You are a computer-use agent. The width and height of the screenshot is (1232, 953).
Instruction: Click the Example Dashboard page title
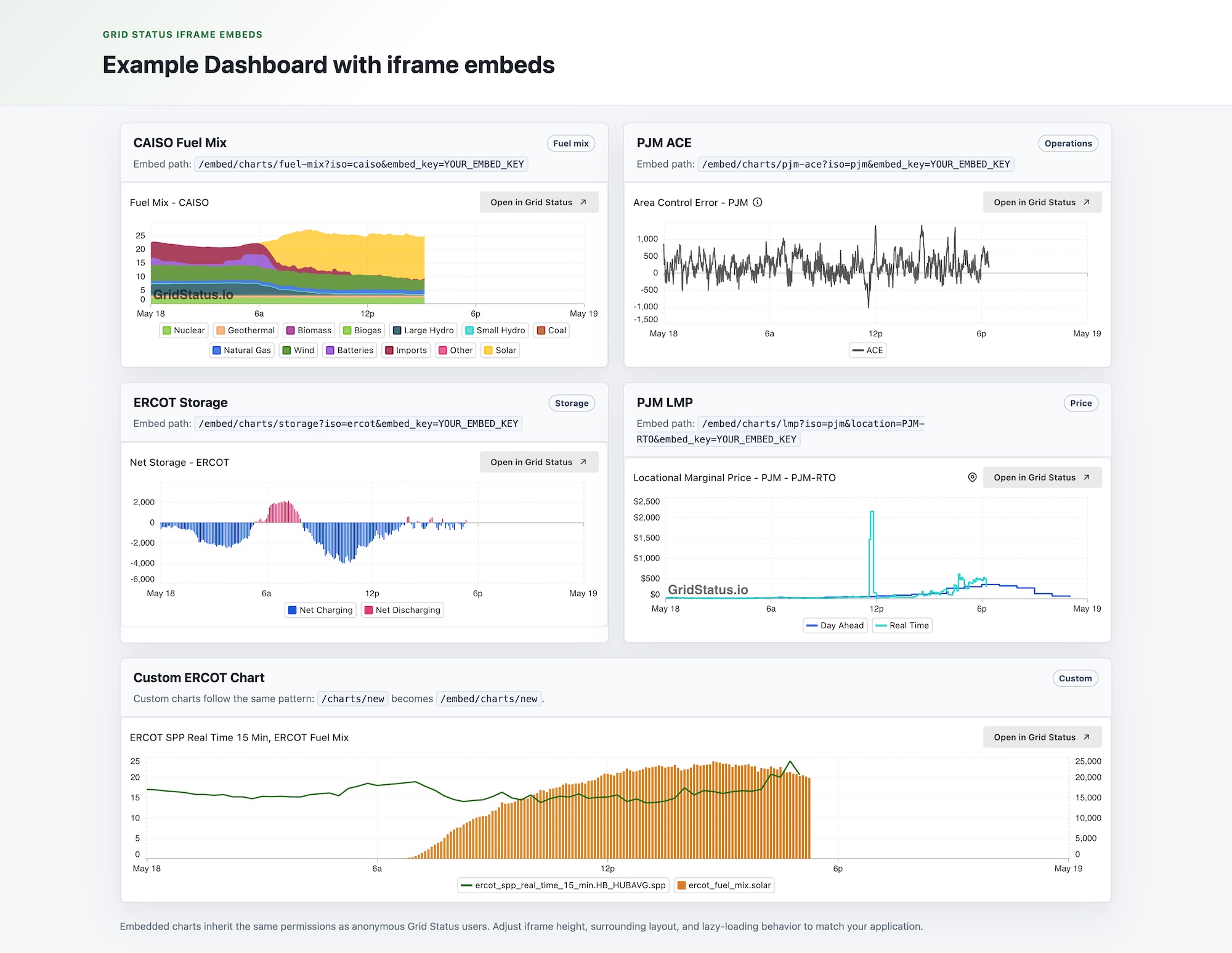pos(328,65)
